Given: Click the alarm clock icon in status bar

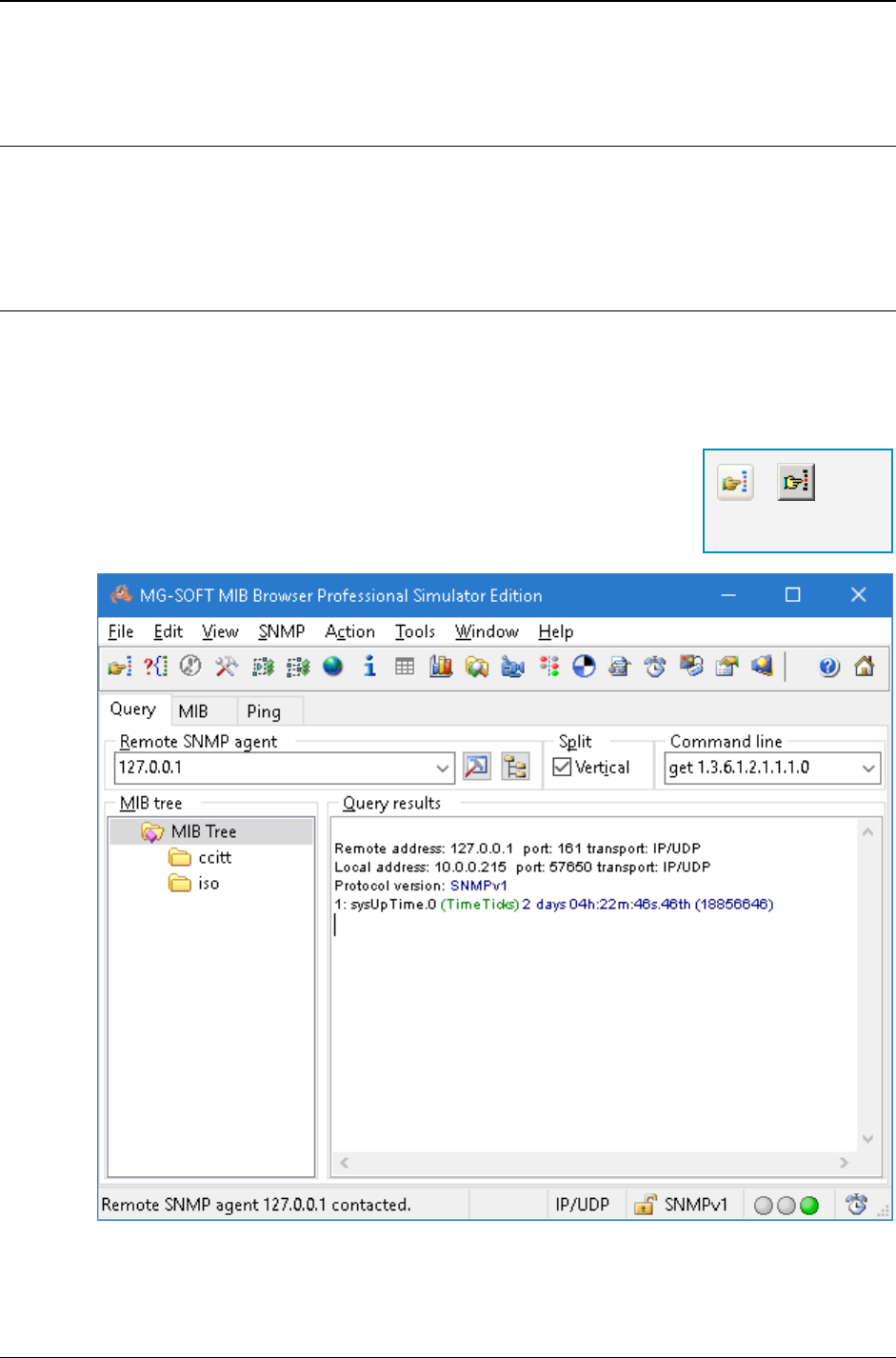Looking at the screenshot, I should tap(856, 1205).
